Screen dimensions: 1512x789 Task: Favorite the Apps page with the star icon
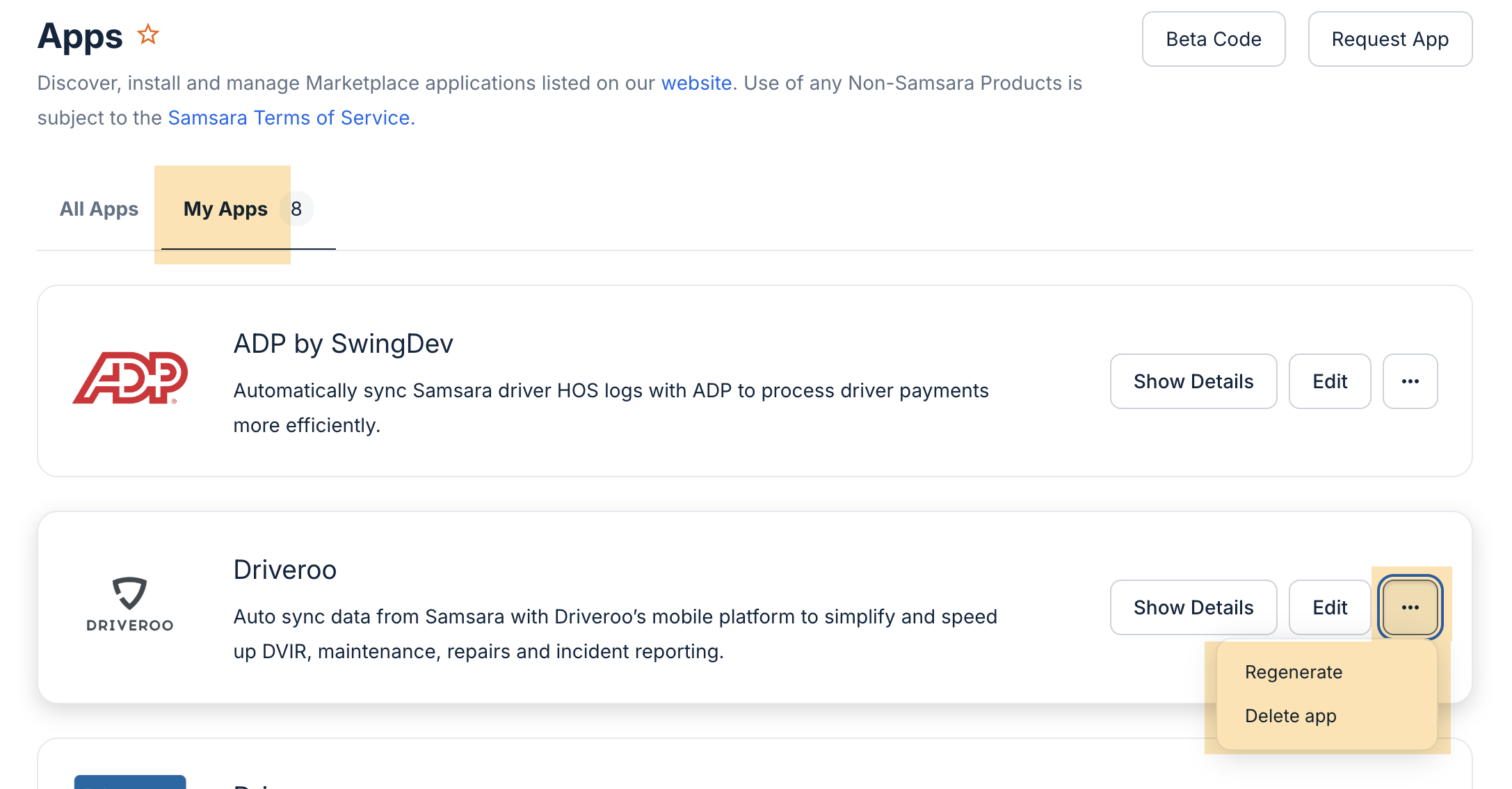click(x=147, y=35)
